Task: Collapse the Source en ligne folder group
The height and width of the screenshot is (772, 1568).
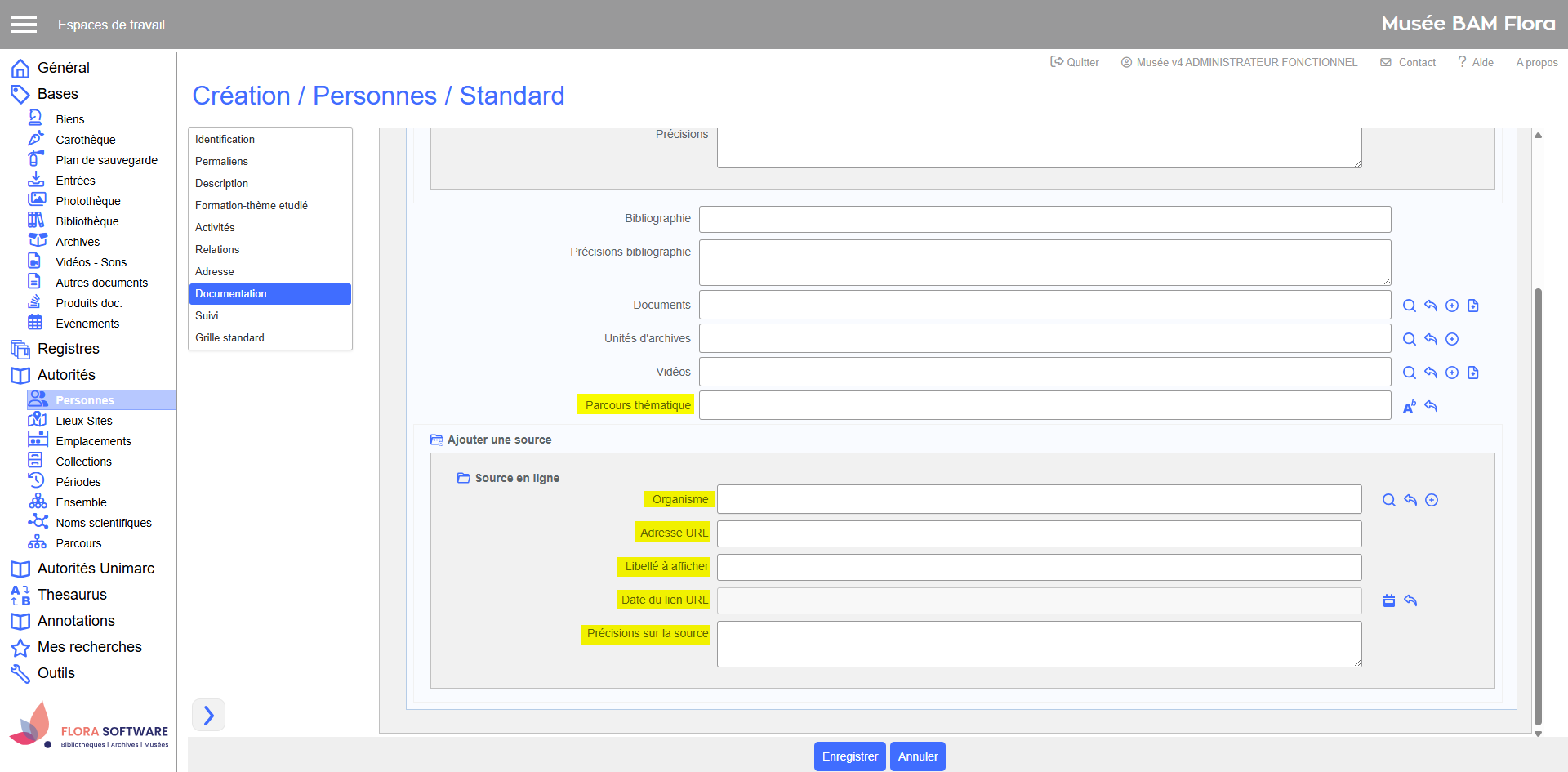Action: coord(463,478)
